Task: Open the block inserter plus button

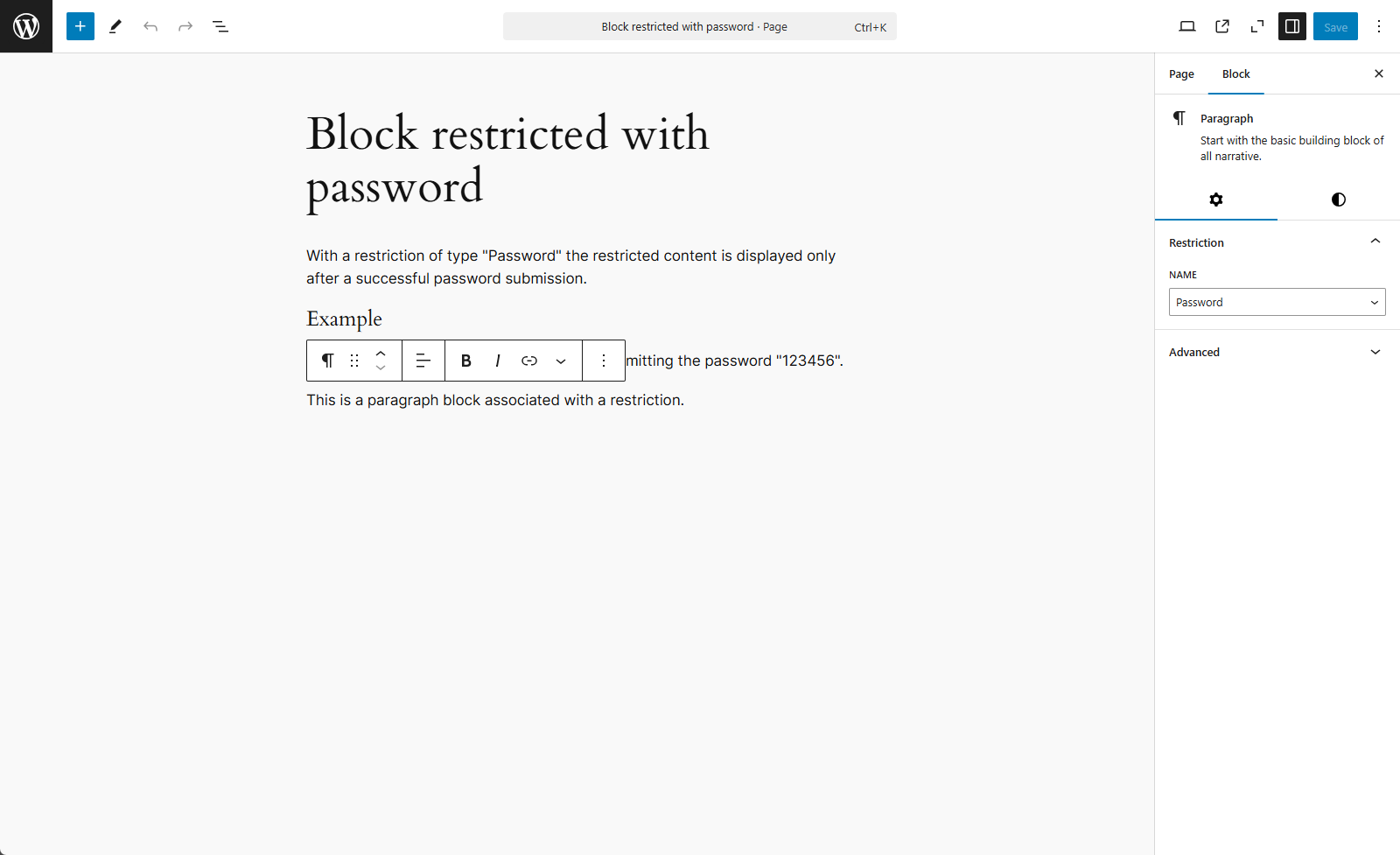Action: click(x=80, y=26)
